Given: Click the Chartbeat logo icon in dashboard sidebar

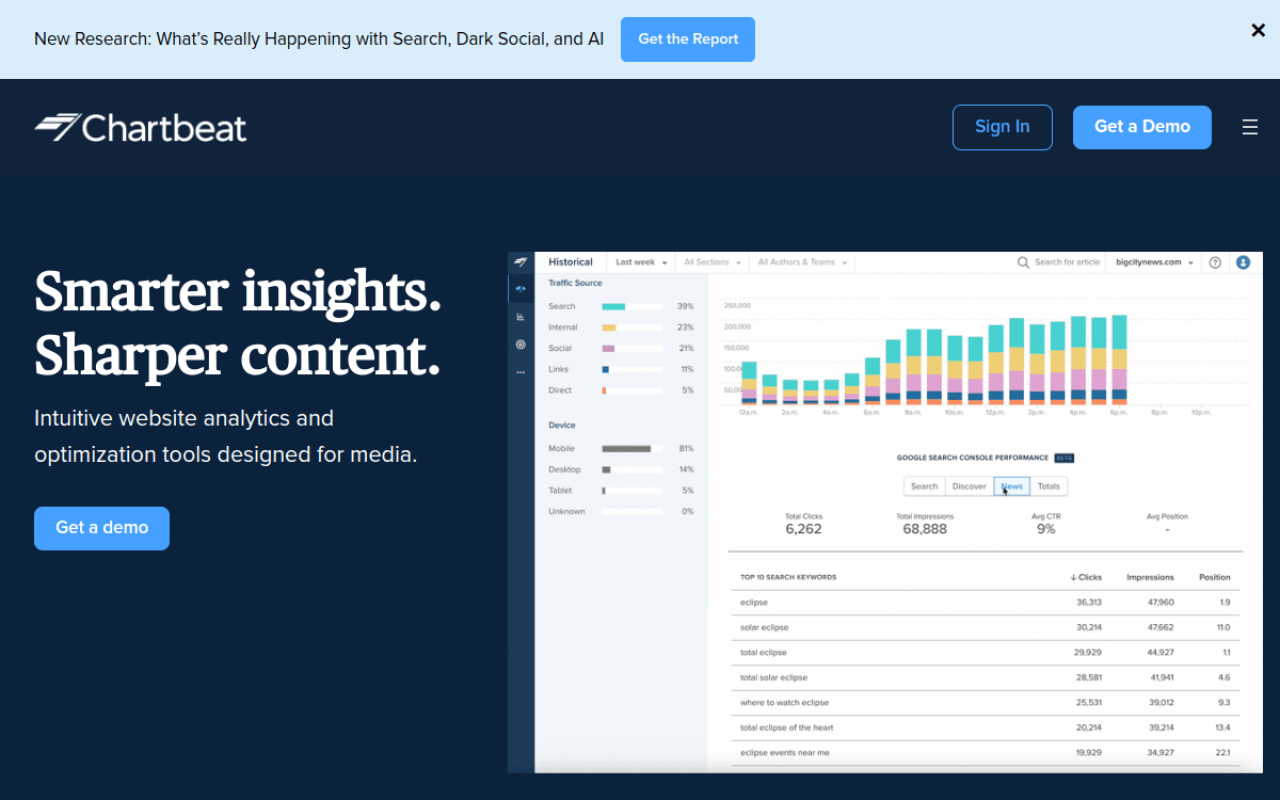Looking at the screenshot, I should 521,262.
